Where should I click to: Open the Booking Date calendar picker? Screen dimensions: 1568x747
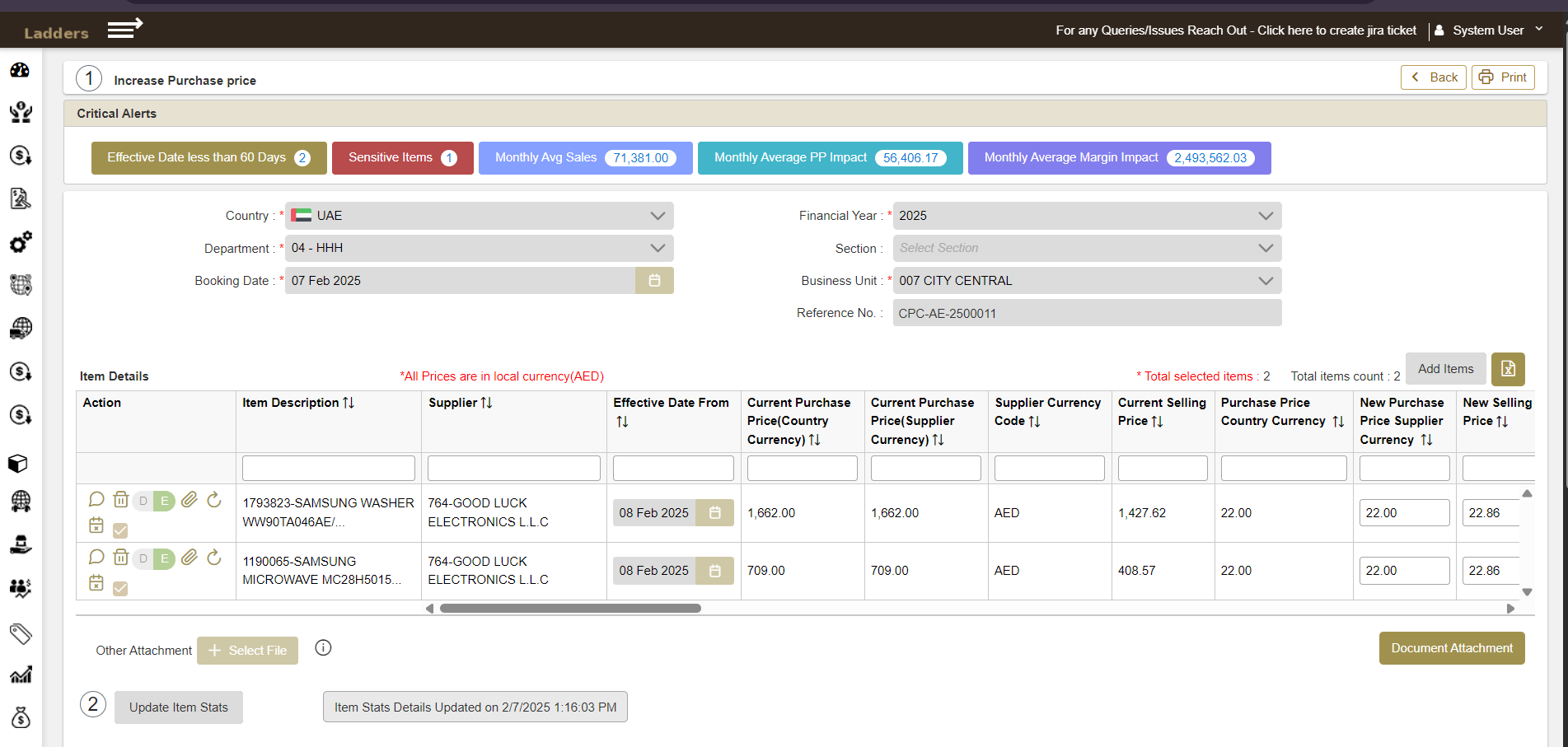click(654, 281)
